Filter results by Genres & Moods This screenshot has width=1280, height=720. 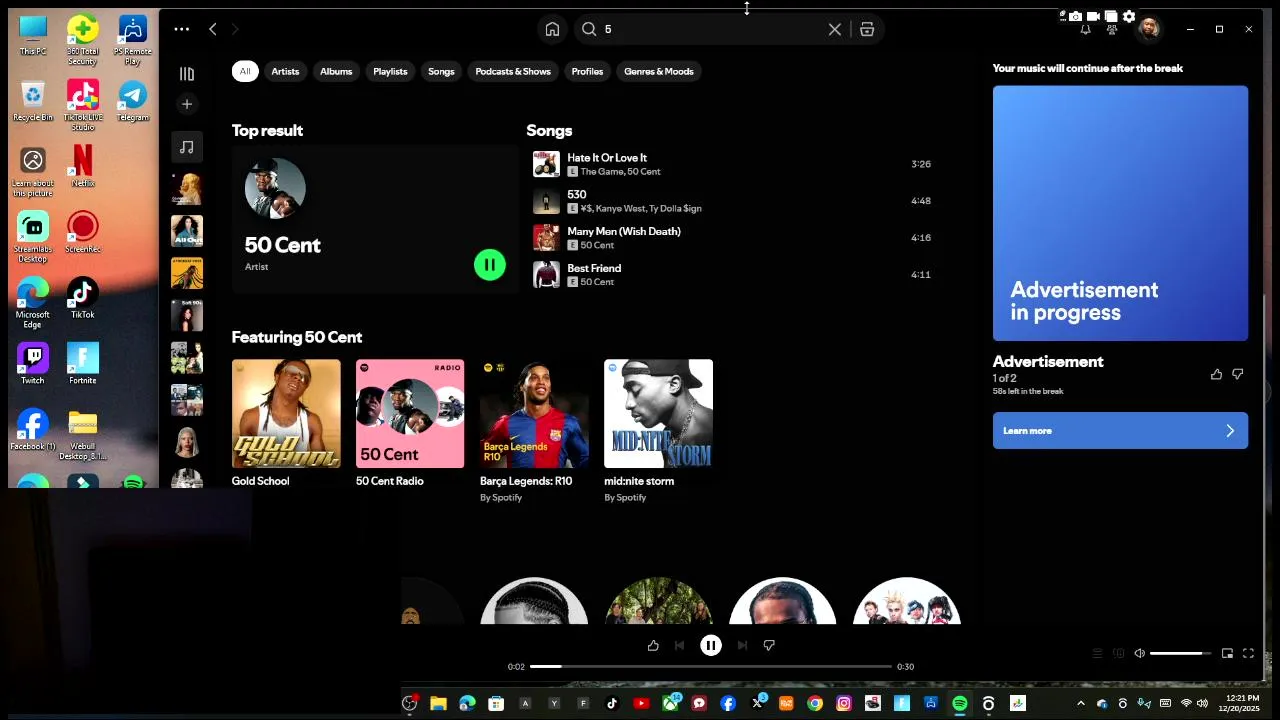[659, 71]
